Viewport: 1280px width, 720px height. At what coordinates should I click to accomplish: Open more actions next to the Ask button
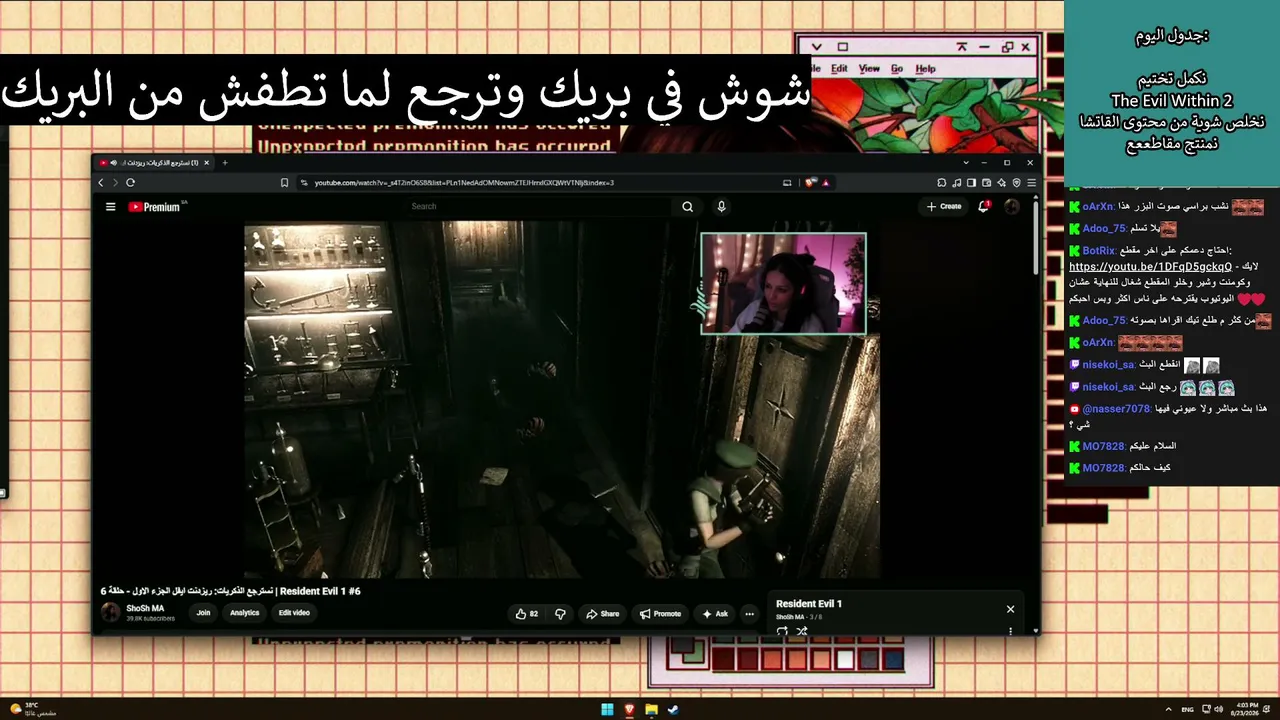749,614
